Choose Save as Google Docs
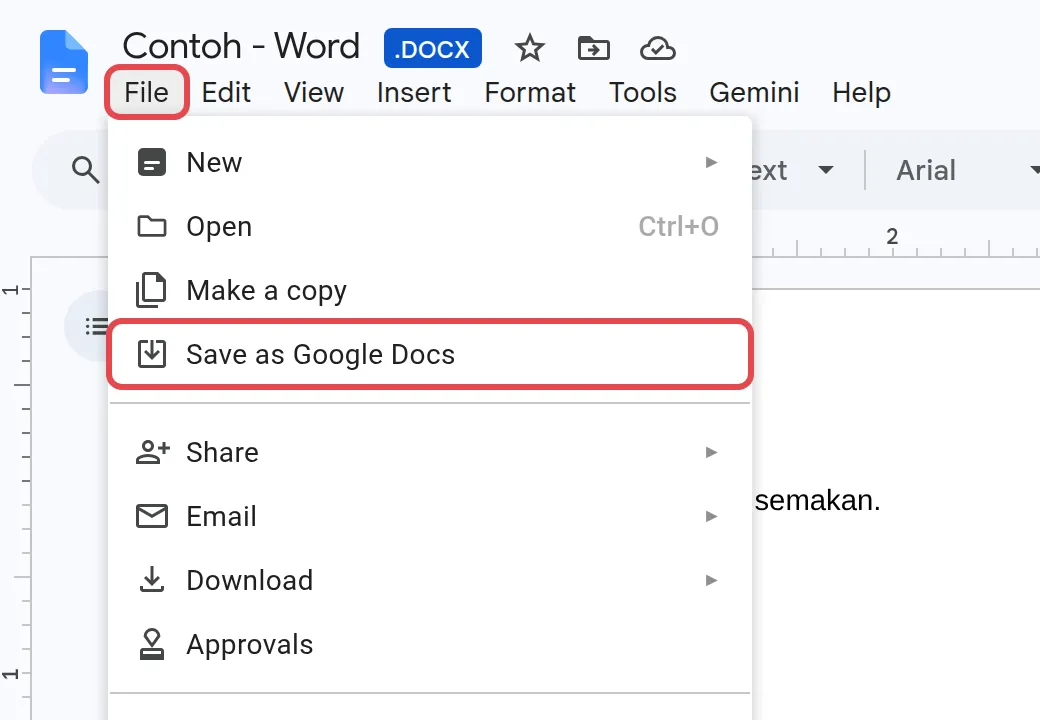This screenshot has width=1040, height=720. coord(430,354)
